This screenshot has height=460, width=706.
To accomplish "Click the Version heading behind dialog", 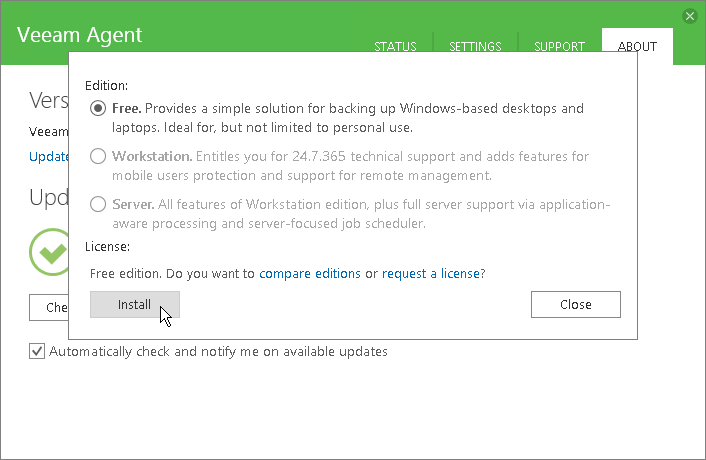I will pos(48,100).
